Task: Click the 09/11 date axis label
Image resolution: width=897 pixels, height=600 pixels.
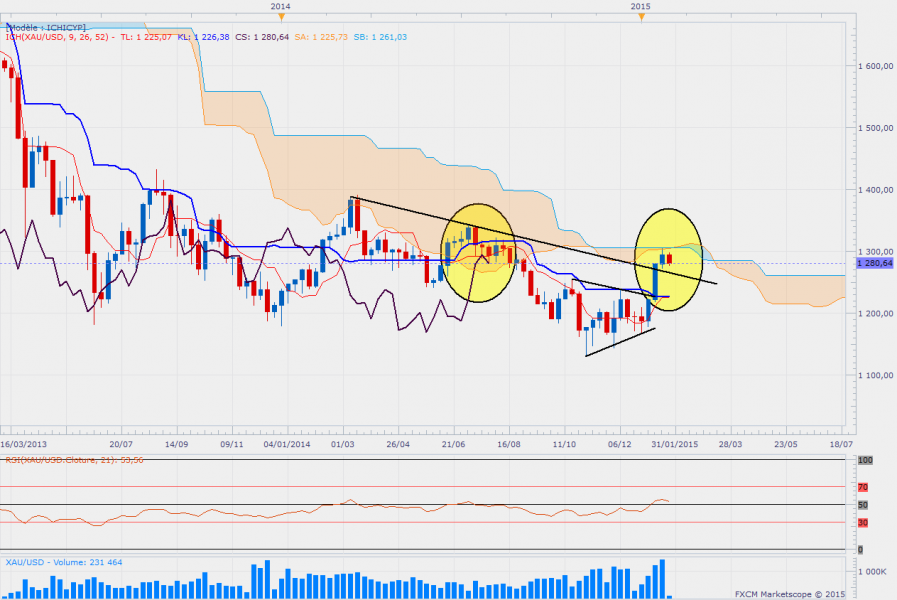Action: tap(232, 444)
